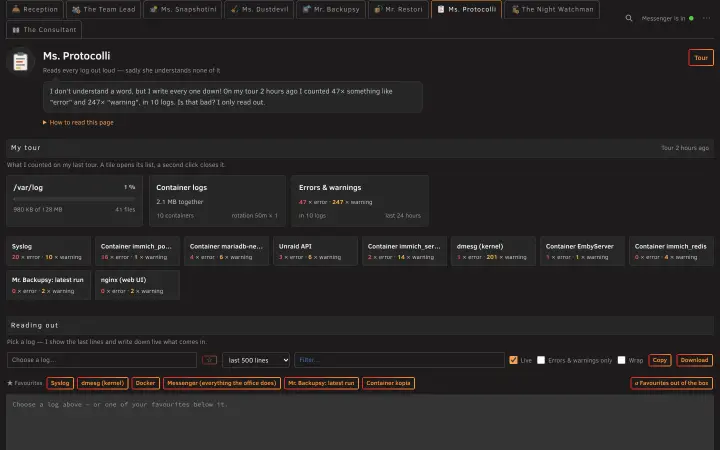Open The Night Watchman tab

tap(552, 9)
